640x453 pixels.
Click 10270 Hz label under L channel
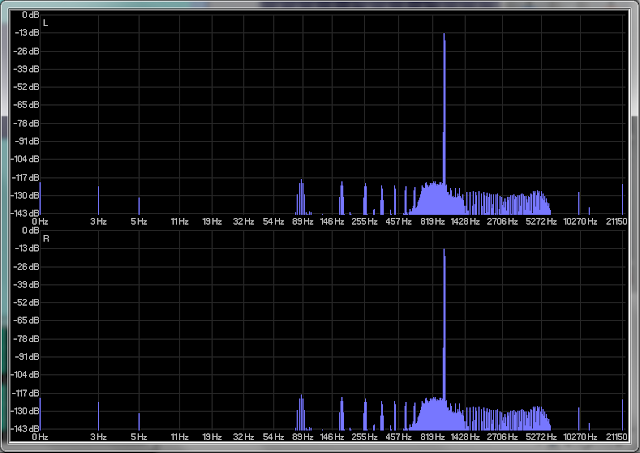[580, 222]
